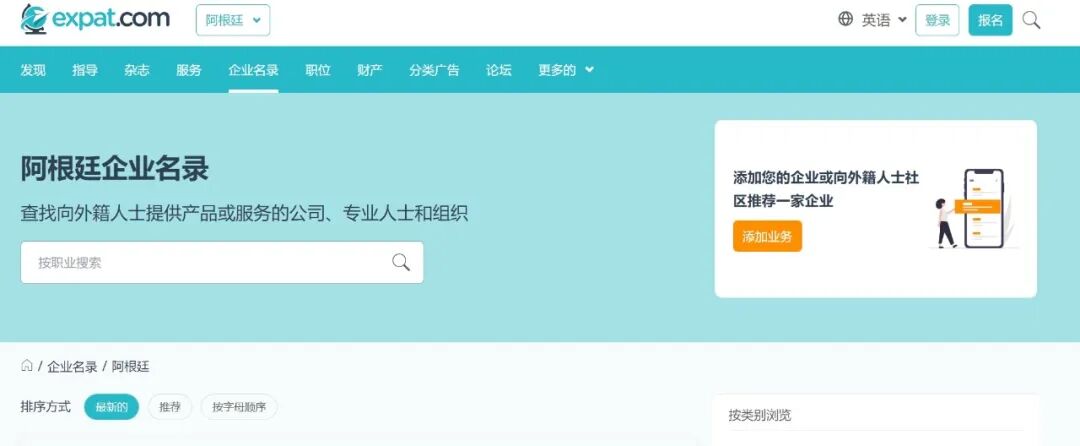
Task: Open 分类广告 in navigation
Action: [434, 70]
